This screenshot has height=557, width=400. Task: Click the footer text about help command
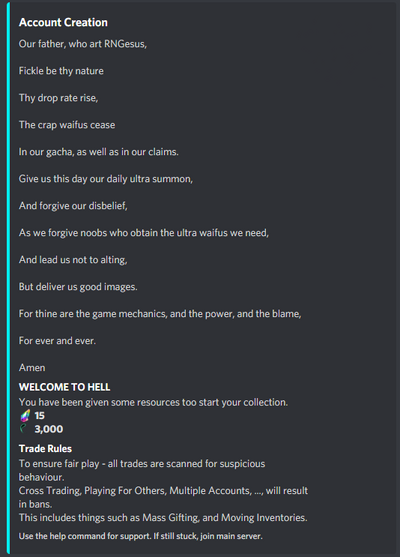coord(141,536)
